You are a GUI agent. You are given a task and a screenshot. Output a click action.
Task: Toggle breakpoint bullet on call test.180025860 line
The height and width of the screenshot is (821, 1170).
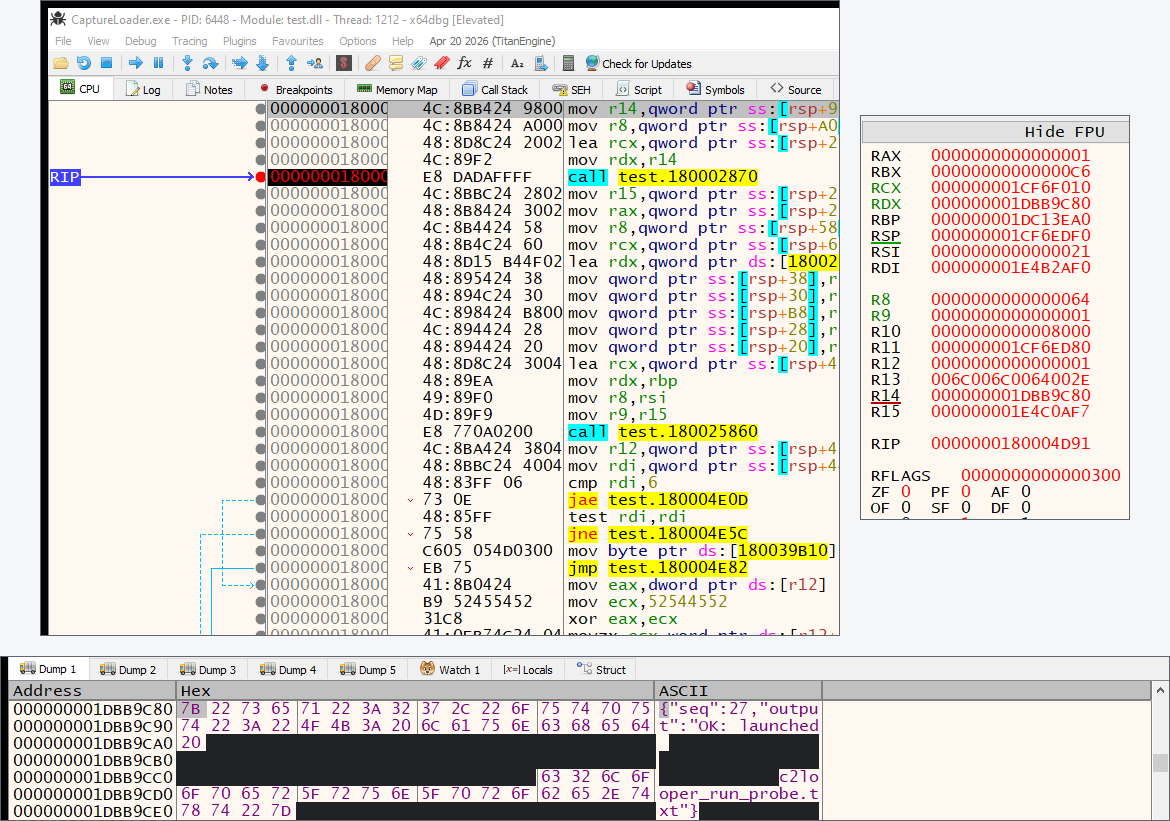(x=260, y=432)
